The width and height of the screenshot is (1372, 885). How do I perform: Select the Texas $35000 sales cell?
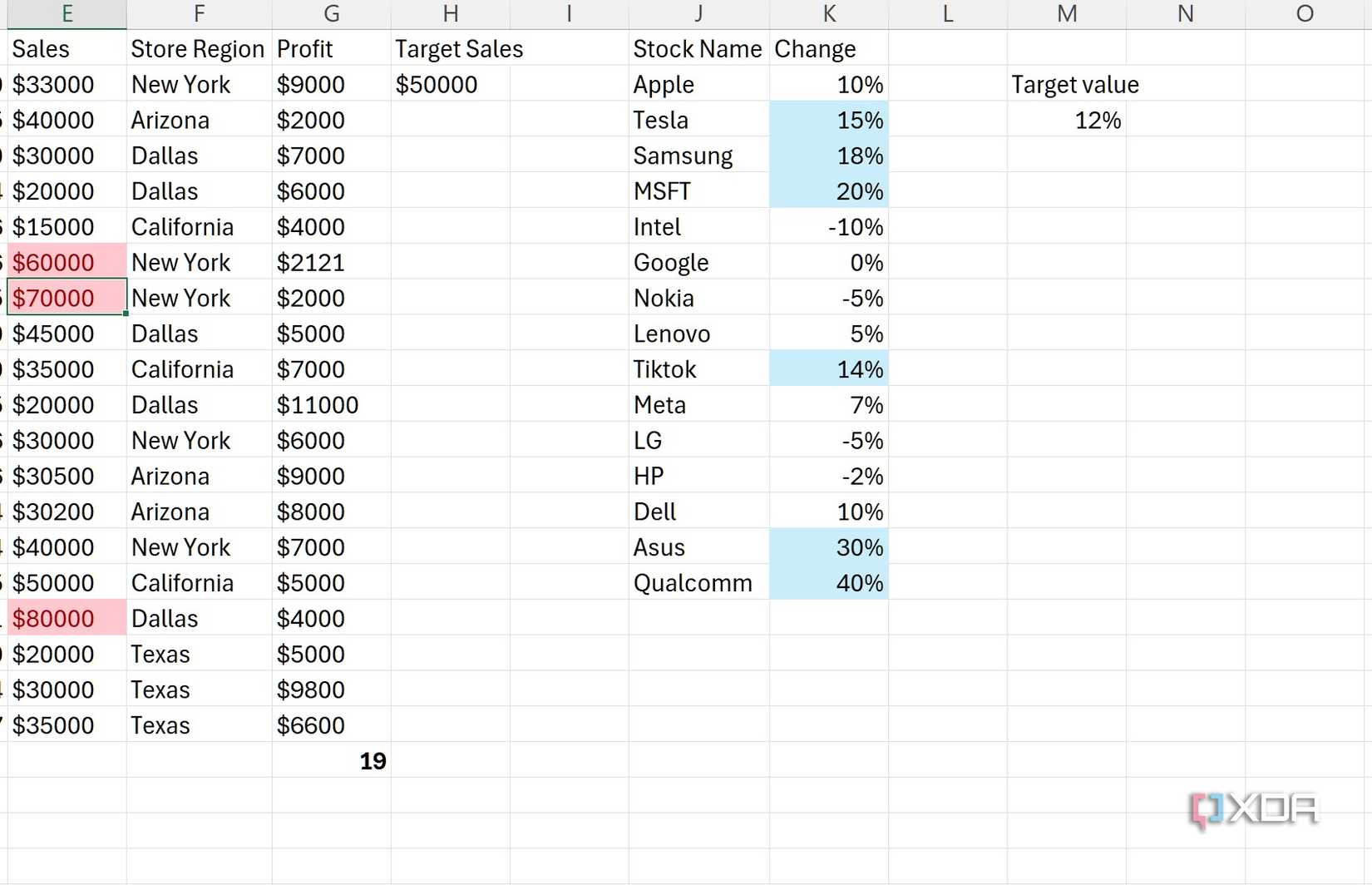point(53,724)
